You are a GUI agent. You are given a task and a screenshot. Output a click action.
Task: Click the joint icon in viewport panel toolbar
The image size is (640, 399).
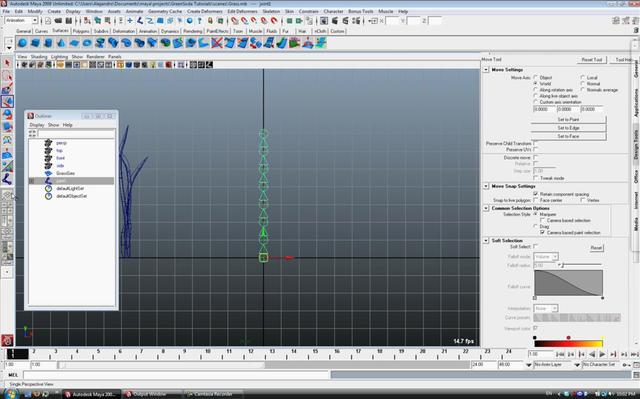pyautogui.click(x=209, y=65)
